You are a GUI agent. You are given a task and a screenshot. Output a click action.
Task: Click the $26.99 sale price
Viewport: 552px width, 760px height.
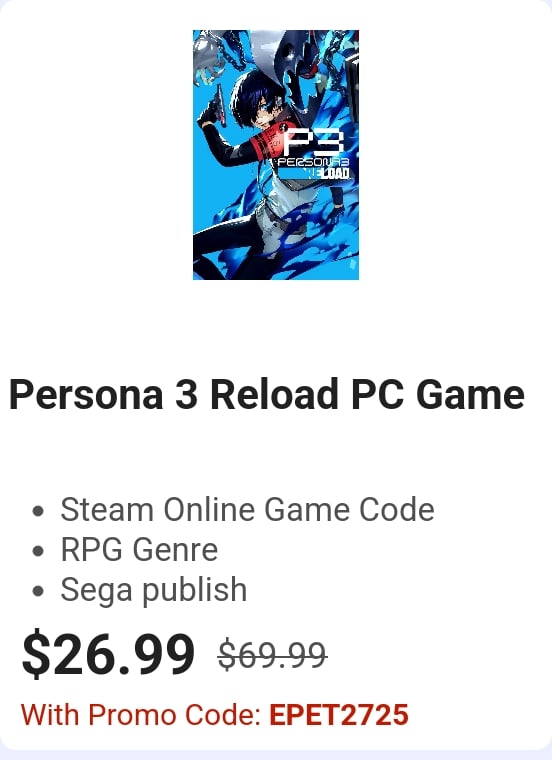(x=109, y=653)
